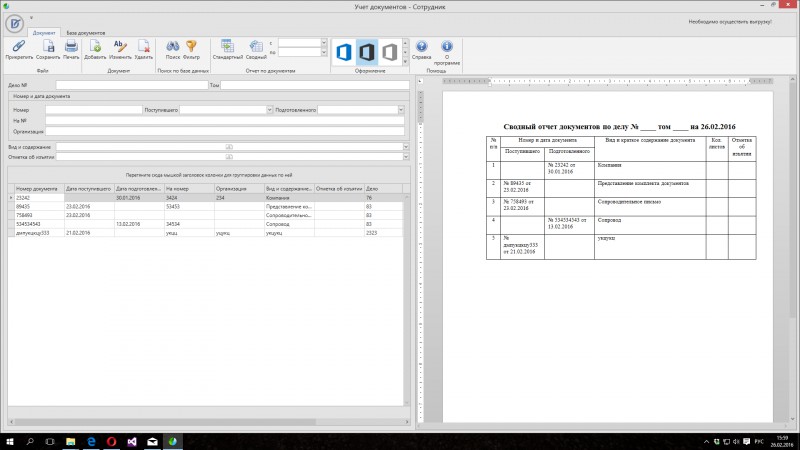
Task: Click the Прикрепить paperclip icon
Action: click(x=19, y=46)
